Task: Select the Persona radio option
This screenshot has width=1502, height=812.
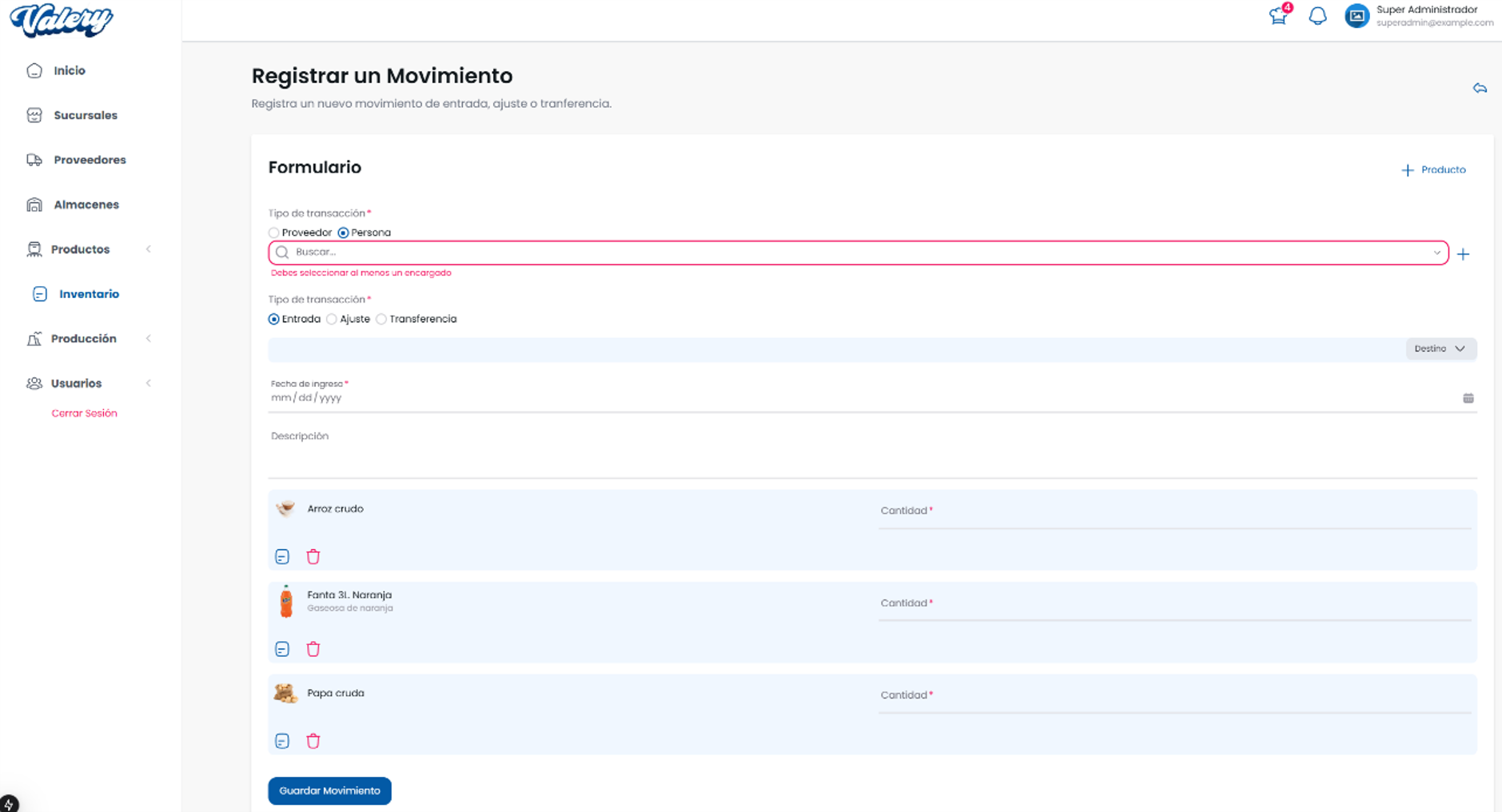Action: 343,233
